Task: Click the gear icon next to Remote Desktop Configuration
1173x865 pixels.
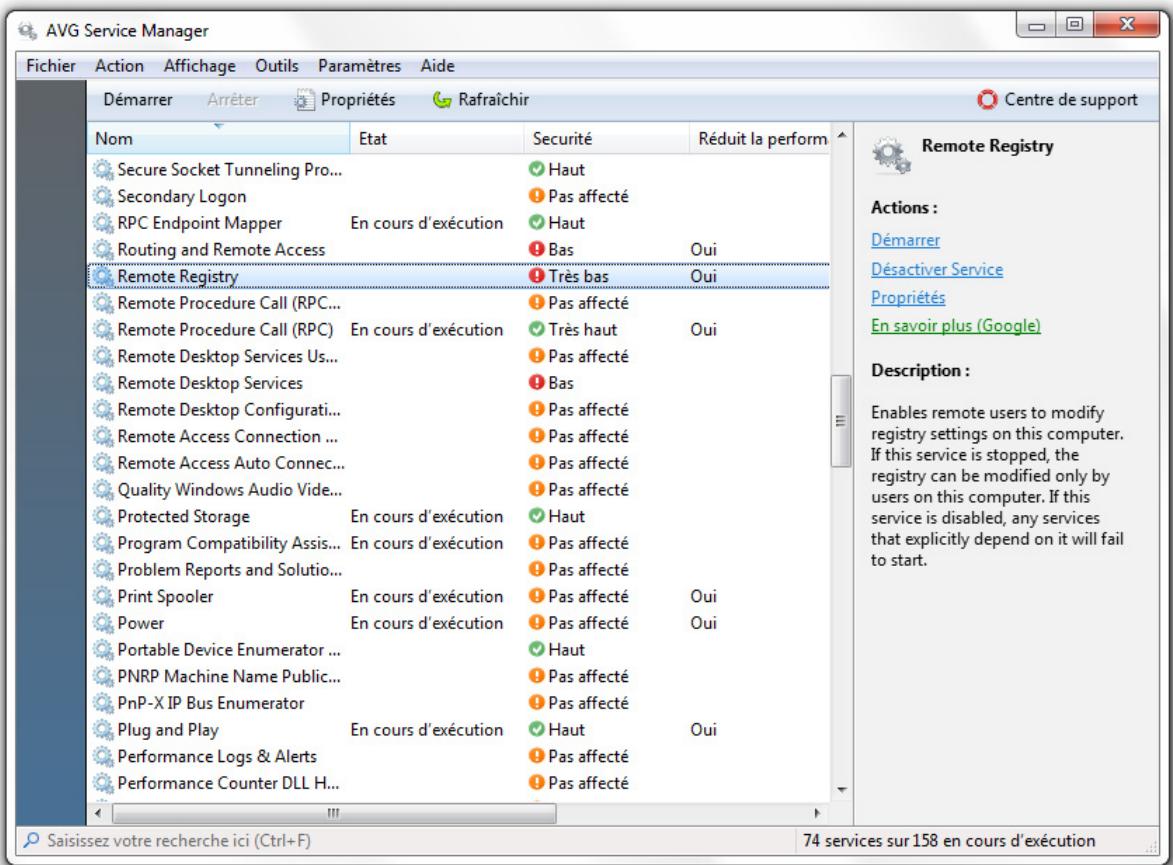Action: pos(102,409)
